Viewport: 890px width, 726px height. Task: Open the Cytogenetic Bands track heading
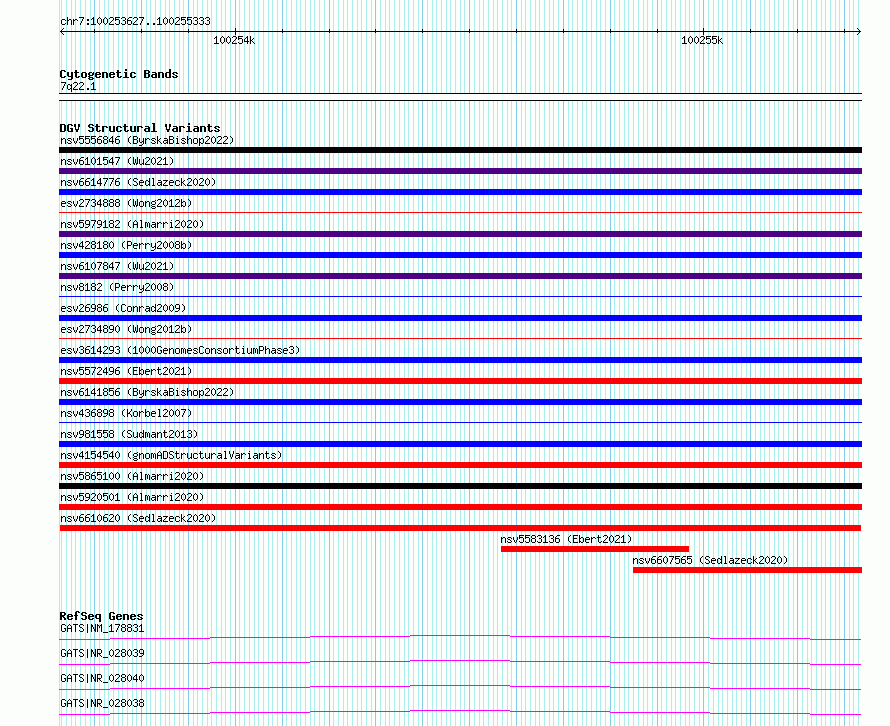(119, 74)
